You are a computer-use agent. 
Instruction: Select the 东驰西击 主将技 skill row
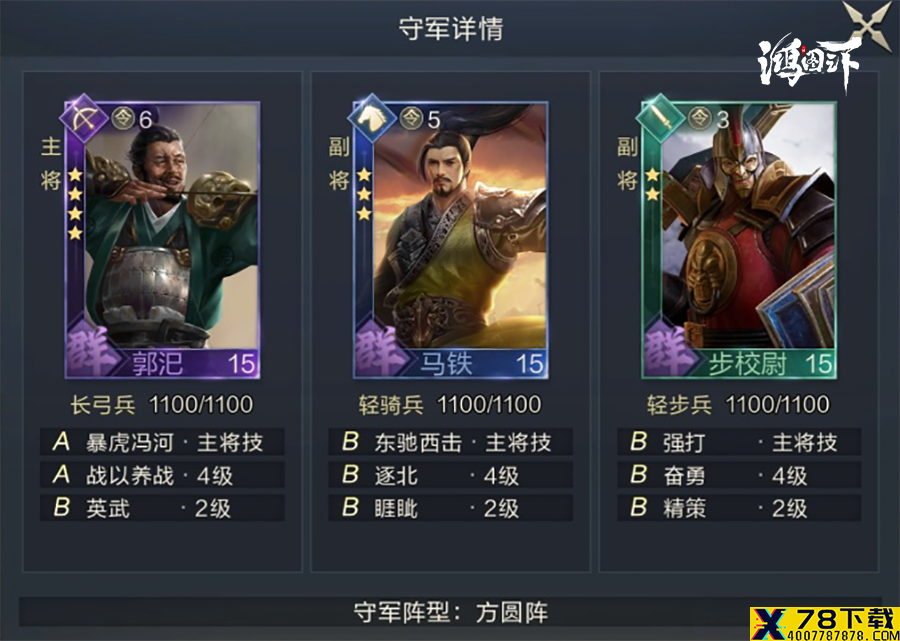(451, 442)
